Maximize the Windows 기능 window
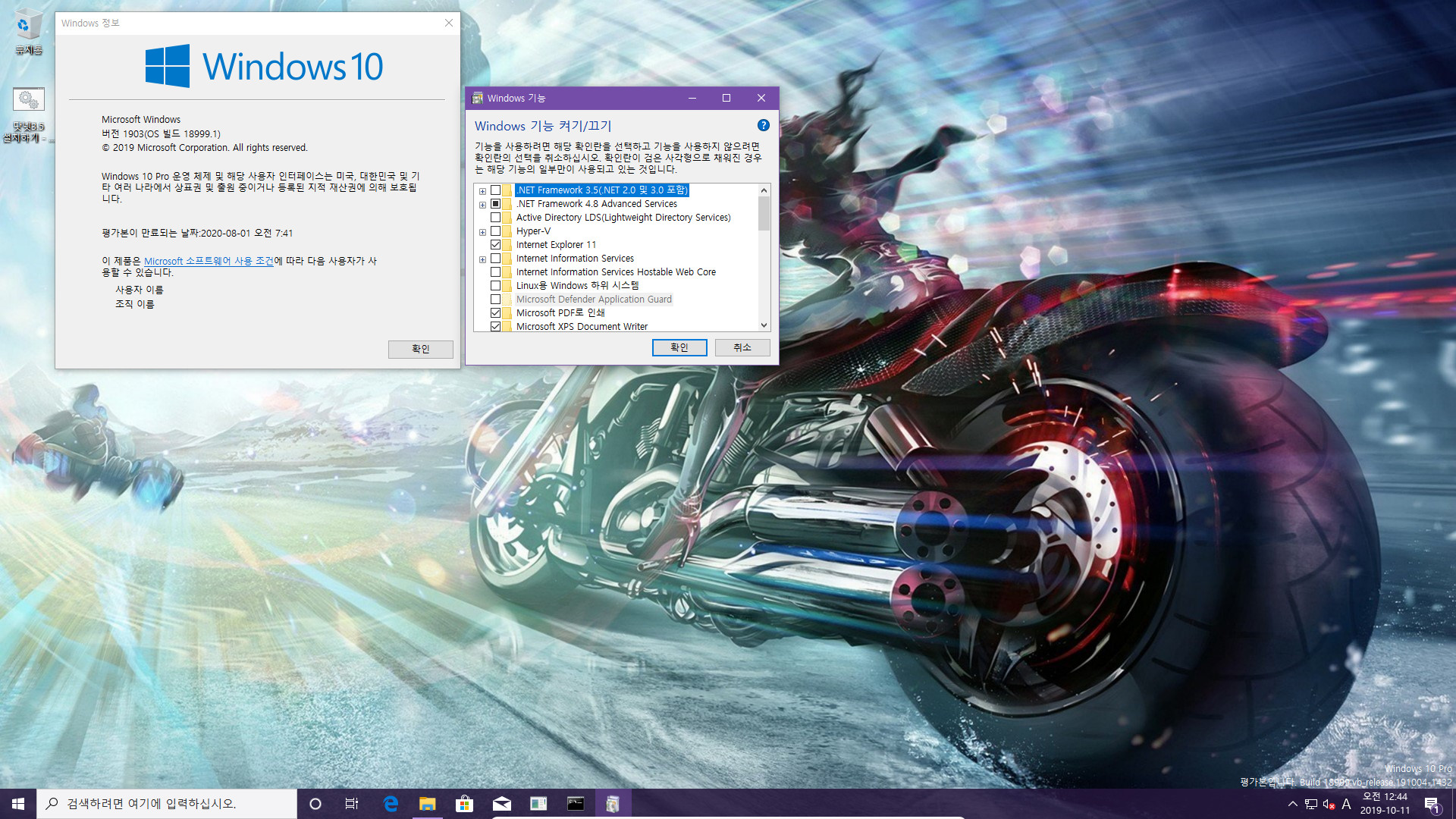The image size is (1456, 819). point(726,98)
